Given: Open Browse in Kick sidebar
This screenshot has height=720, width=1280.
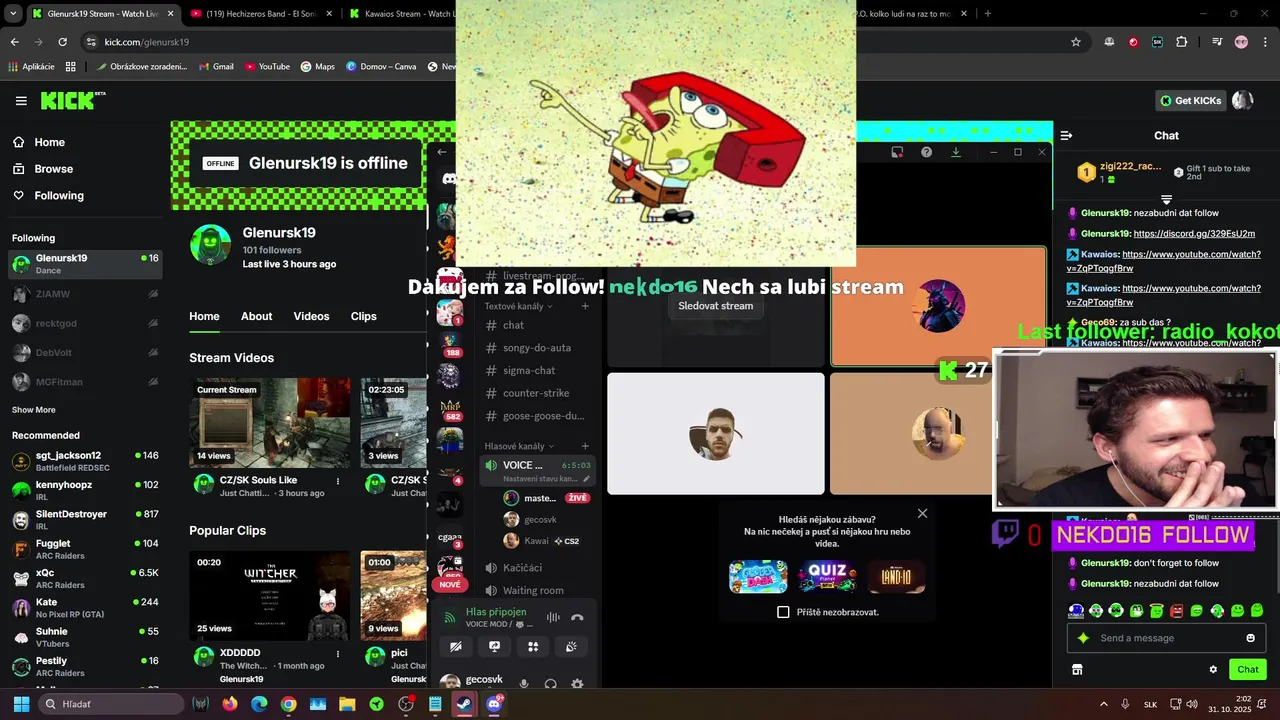Looking at the screenshot, I should (x=54, y=169).
